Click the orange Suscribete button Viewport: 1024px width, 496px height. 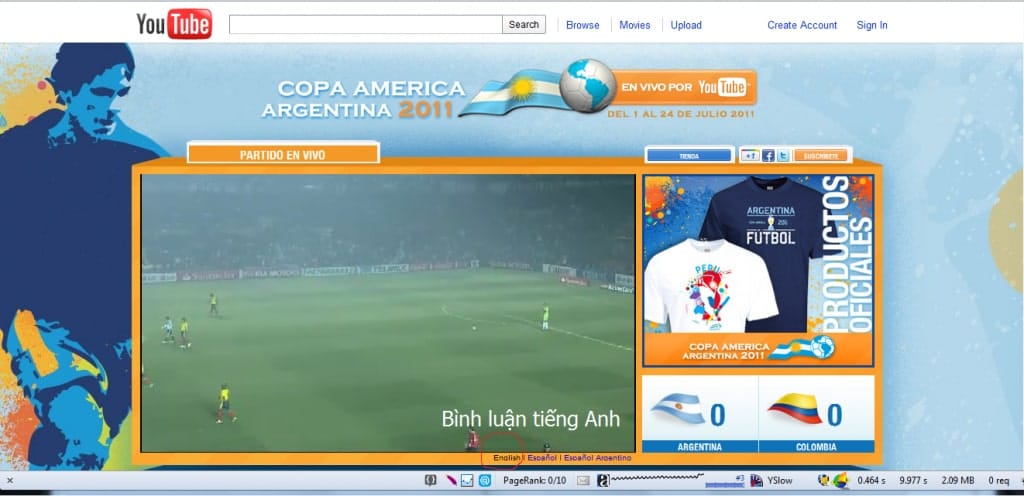coord(821,156)
